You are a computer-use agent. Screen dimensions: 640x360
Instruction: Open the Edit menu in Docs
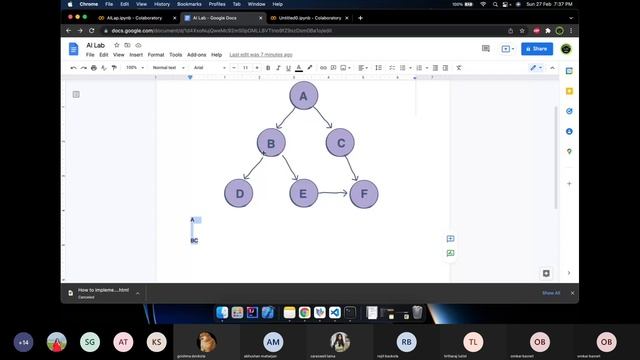[x=104, y=55]
